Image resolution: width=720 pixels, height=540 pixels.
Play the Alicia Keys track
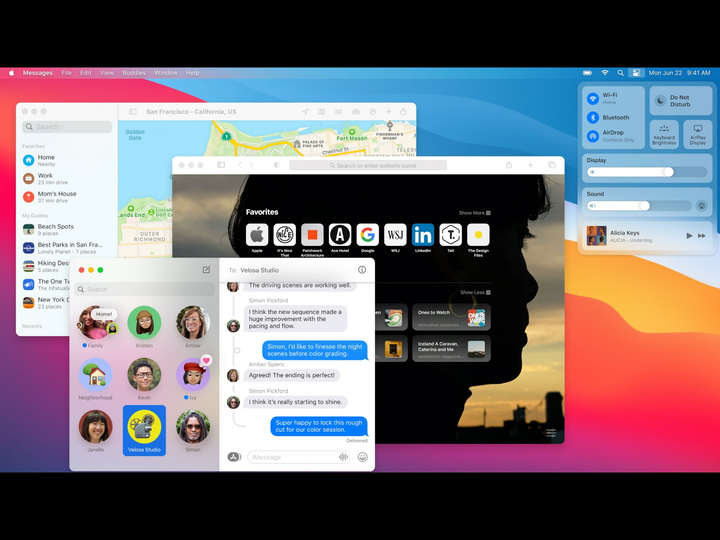(689, 236)
